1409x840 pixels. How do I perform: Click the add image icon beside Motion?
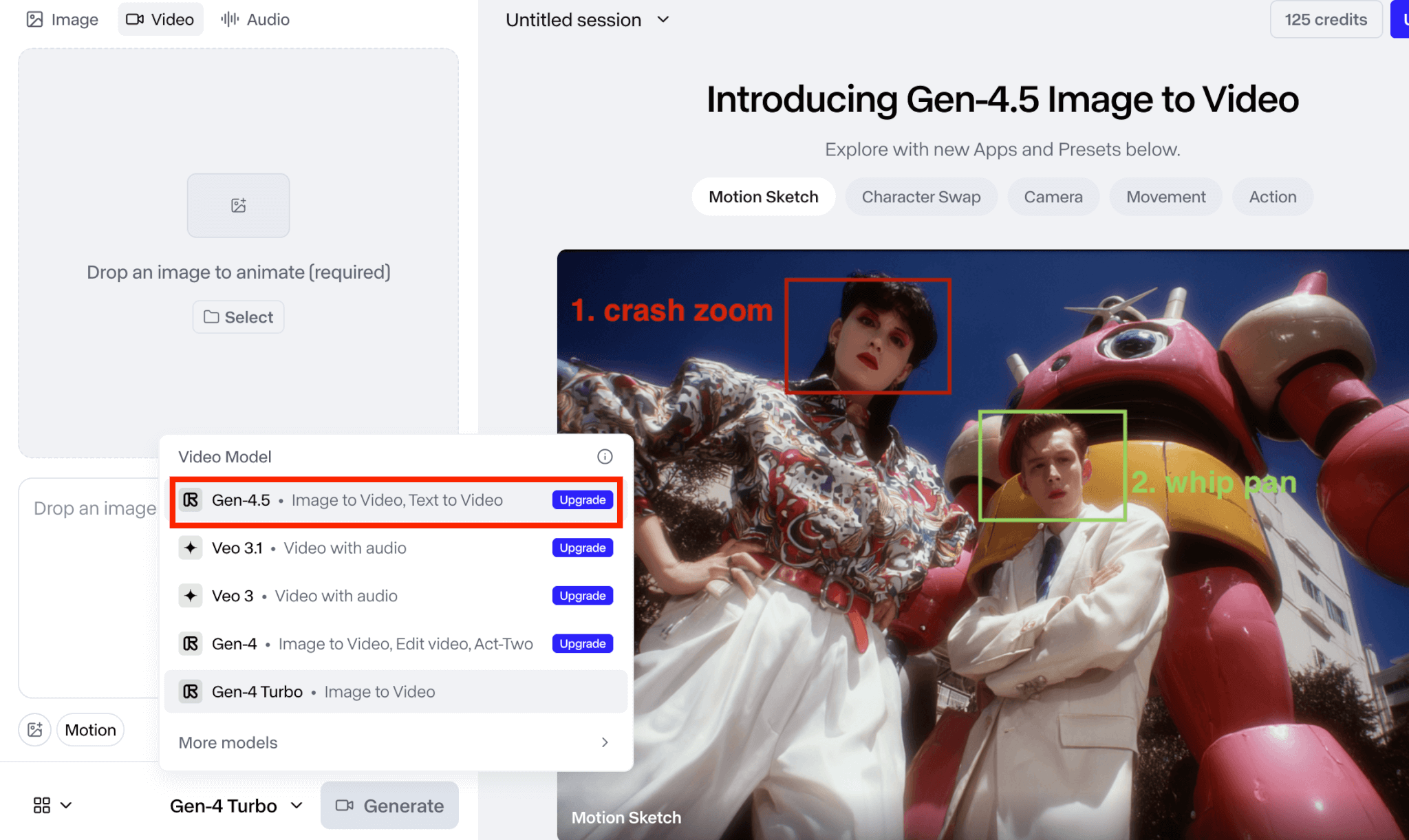35,730
